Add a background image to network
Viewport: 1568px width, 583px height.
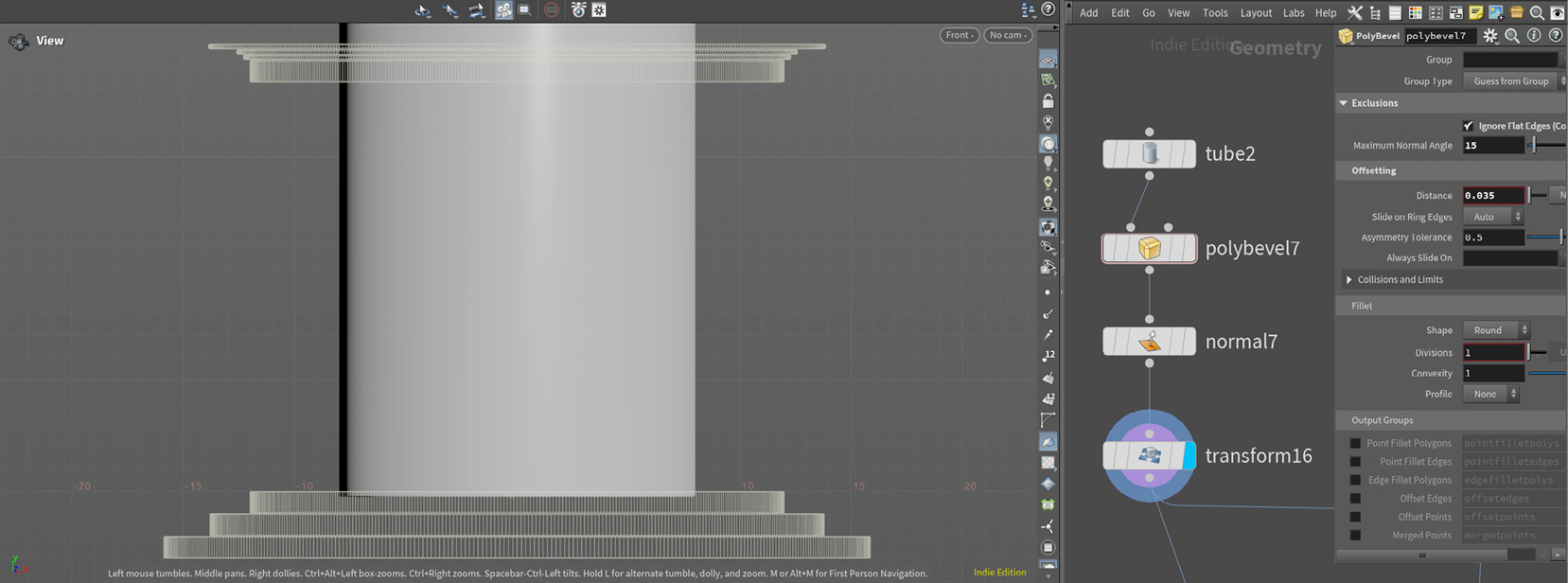point(1496,12)
